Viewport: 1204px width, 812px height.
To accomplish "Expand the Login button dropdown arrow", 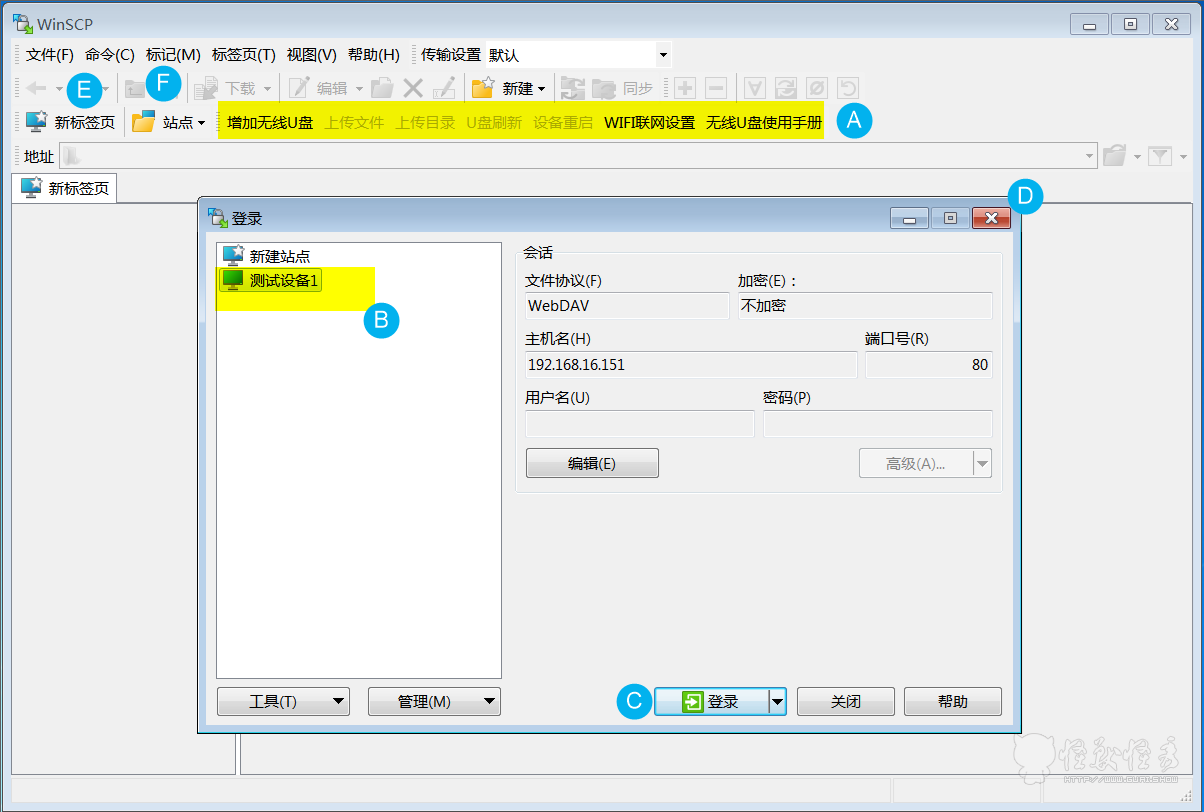I will (777, 702).
